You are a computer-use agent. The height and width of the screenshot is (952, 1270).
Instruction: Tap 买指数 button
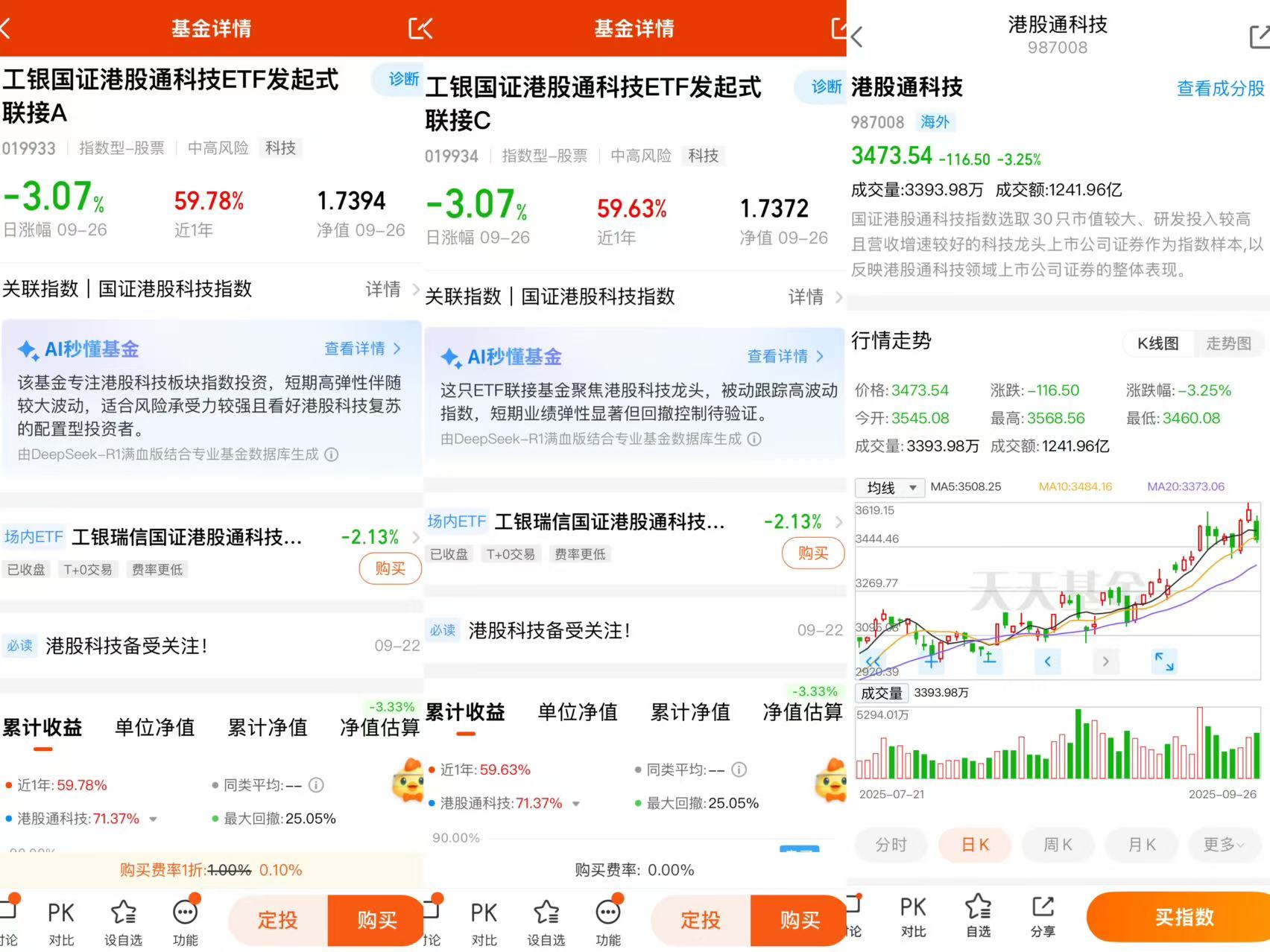tap(1179, 917)
